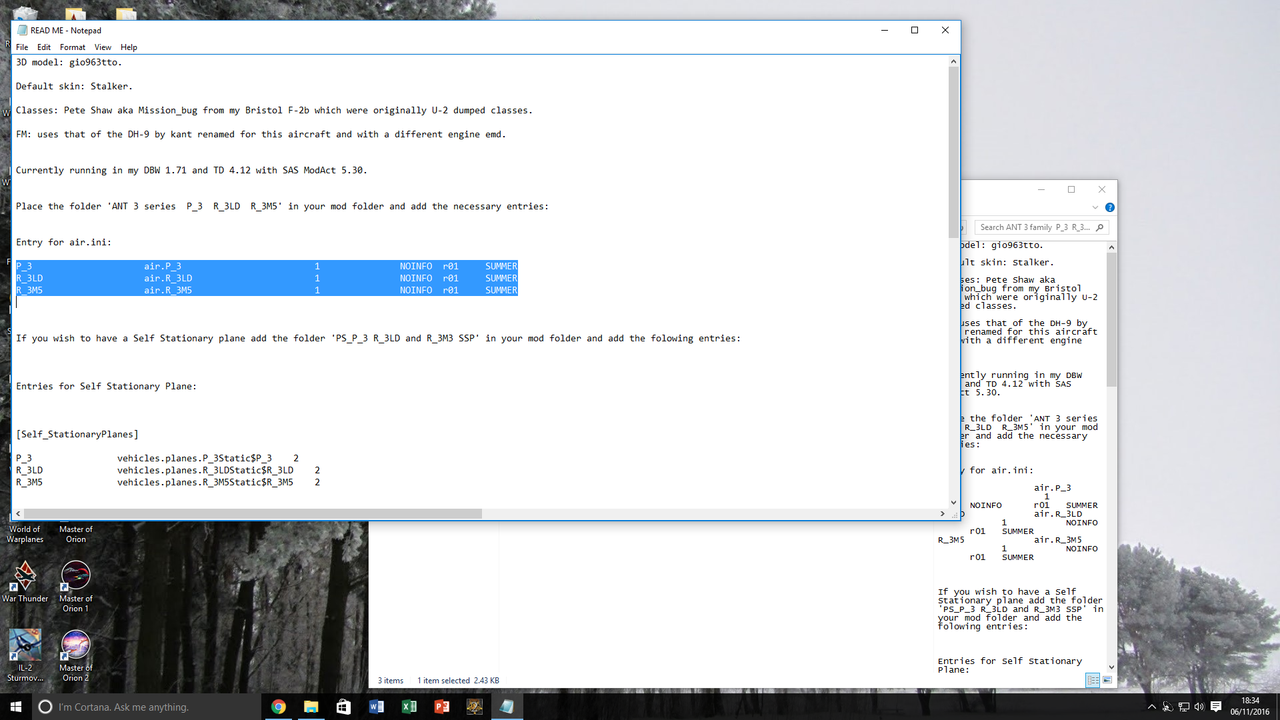Click the highlighted 'air.R_3M5' line text

pyautogui.click(x=168, y=290)
